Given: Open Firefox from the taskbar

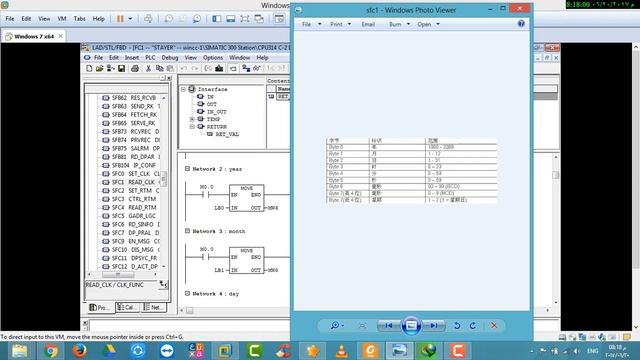Looking at the screenshot, I should (80, 351).
